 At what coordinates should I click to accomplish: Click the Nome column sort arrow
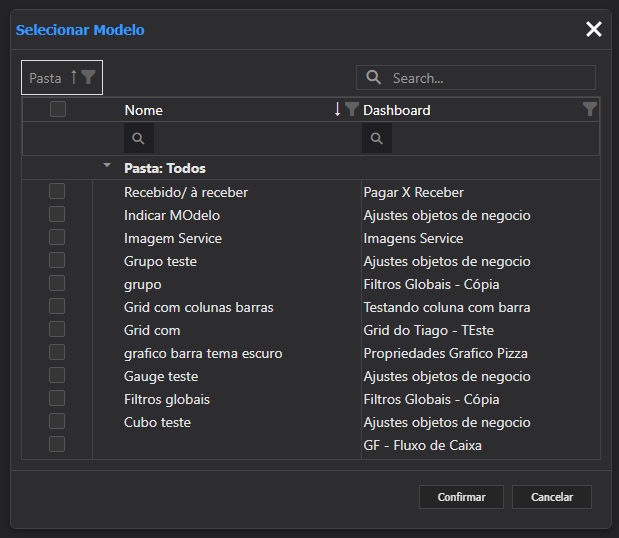337,110
